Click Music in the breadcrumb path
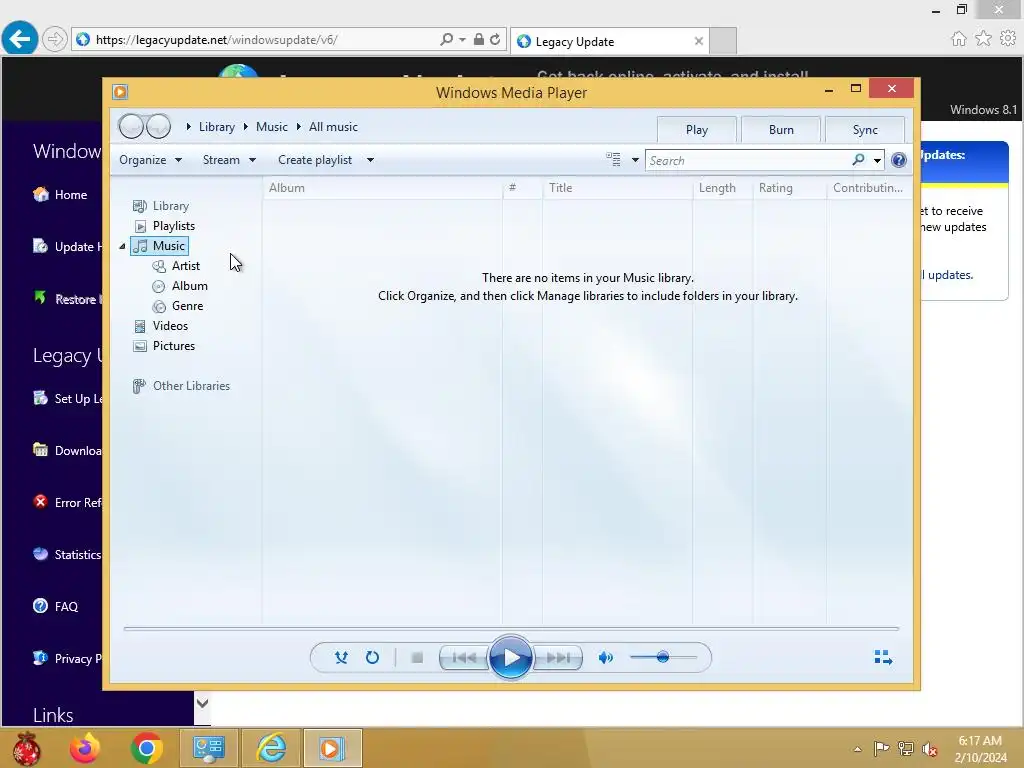1024x768 pixels. 272,127
